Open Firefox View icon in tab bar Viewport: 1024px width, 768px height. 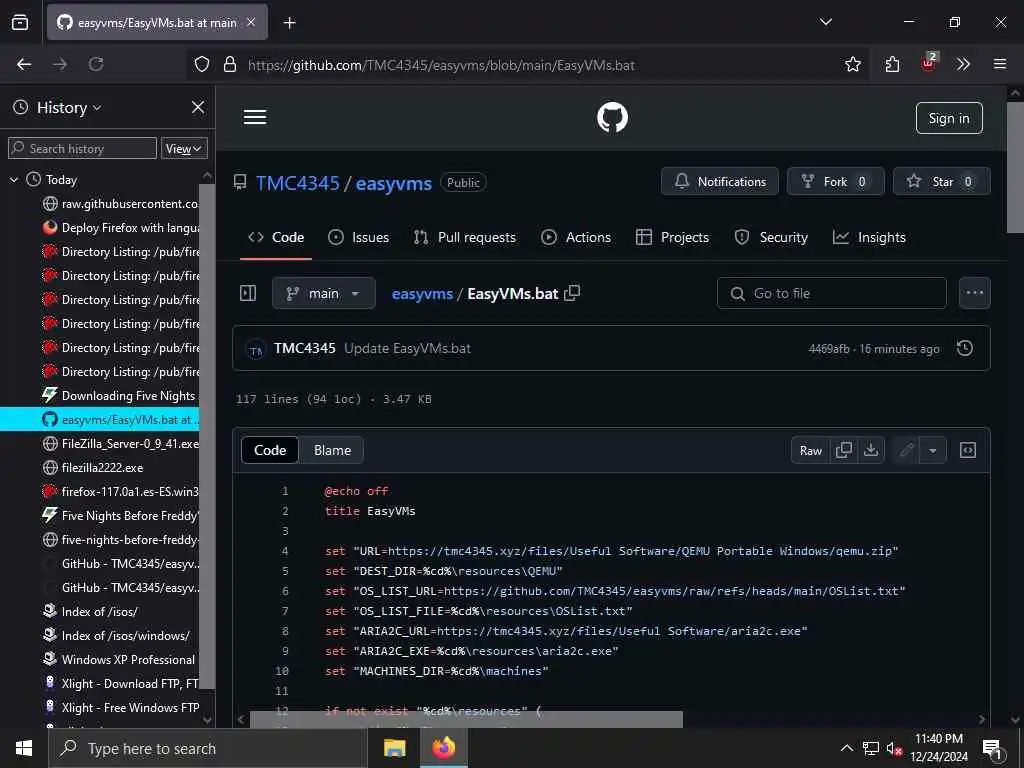pyautogui.click(x=20, y=23)
